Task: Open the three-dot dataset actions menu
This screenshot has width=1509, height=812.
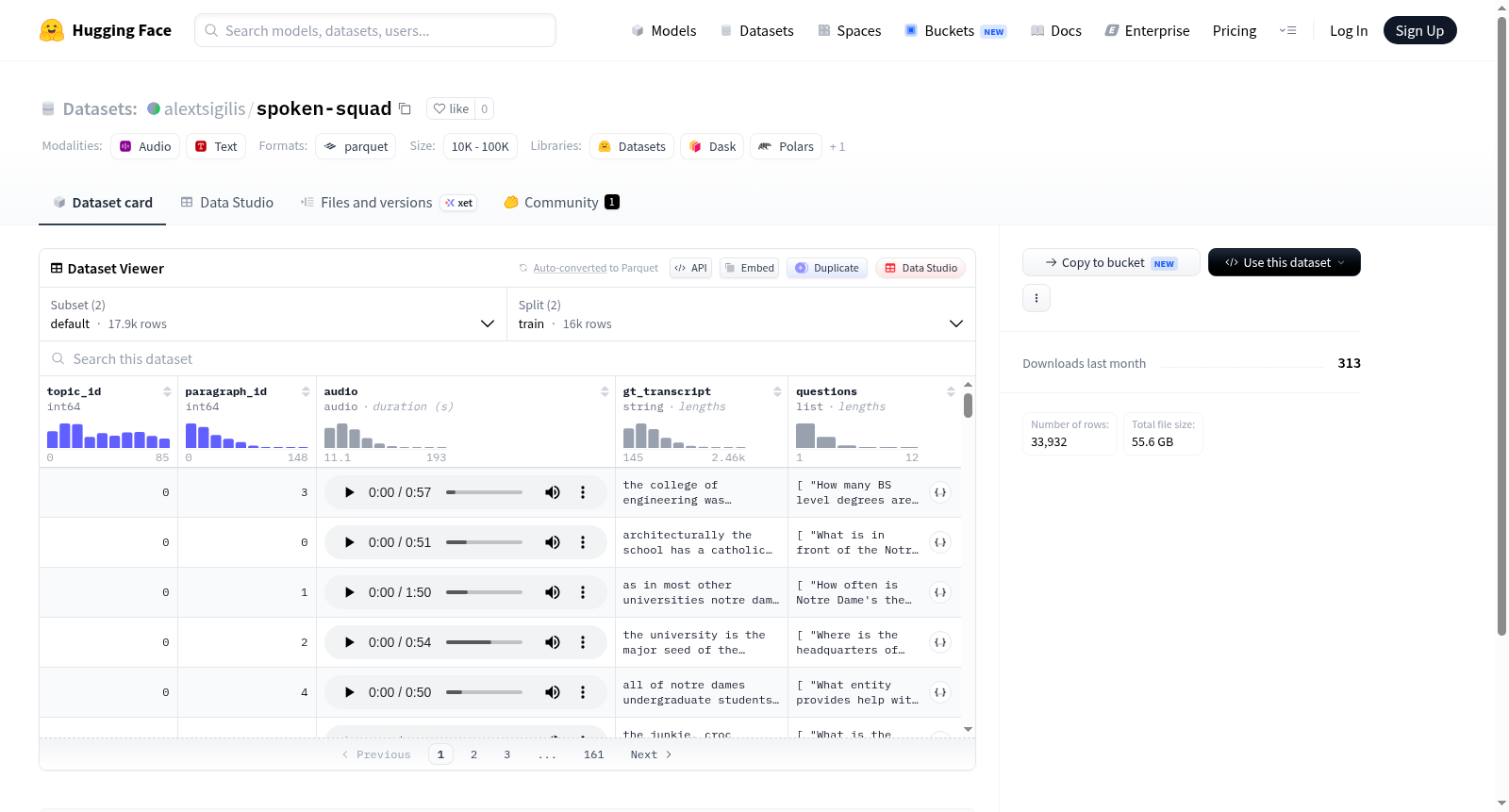Action: pyautogui.click(x=1036, y=298)
